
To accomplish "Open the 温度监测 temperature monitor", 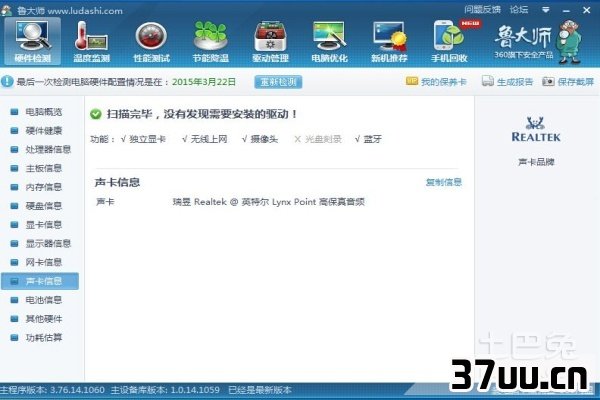I will click(91, 41).
